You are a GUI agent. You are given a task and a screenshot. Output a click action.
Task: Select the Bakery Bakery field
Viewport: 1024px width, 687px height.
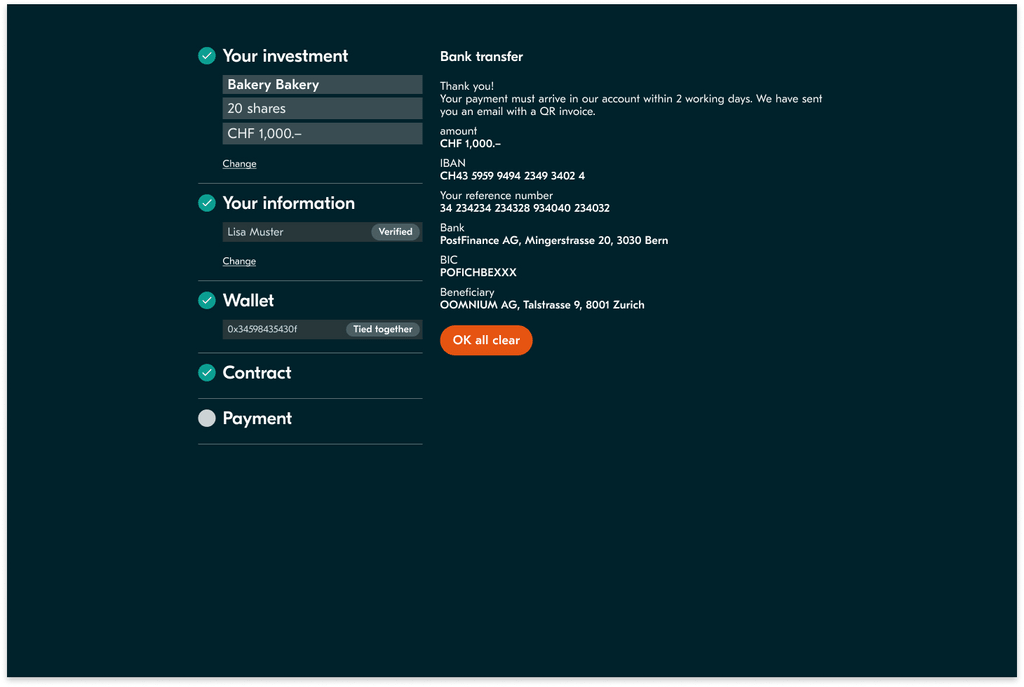pos(321,85)
